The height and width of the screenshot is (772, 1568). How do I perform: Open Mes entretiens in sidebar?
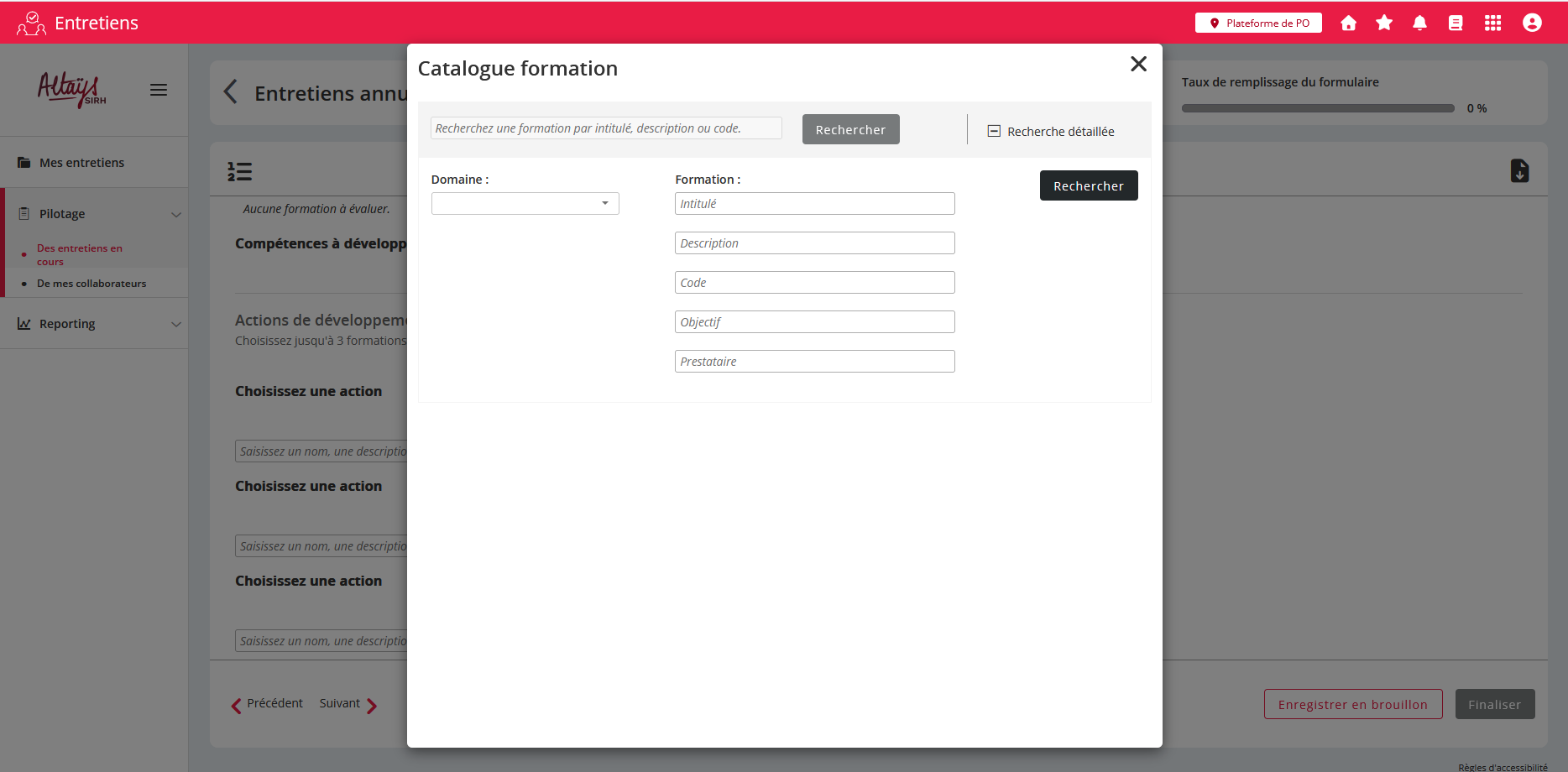point(81,163)
